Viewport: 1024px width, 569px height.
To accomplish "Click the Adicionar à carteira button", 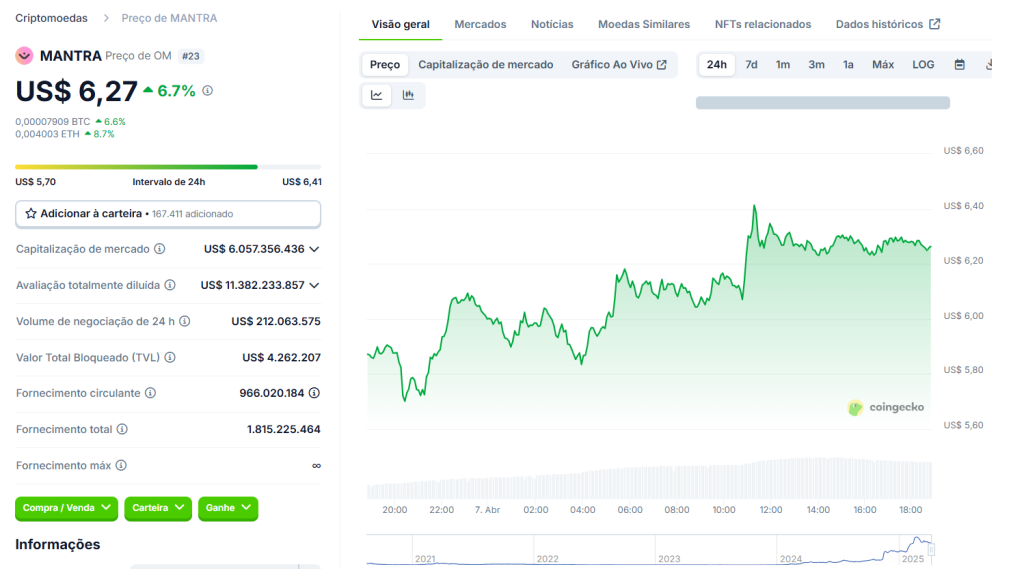I will pos(168,214).
